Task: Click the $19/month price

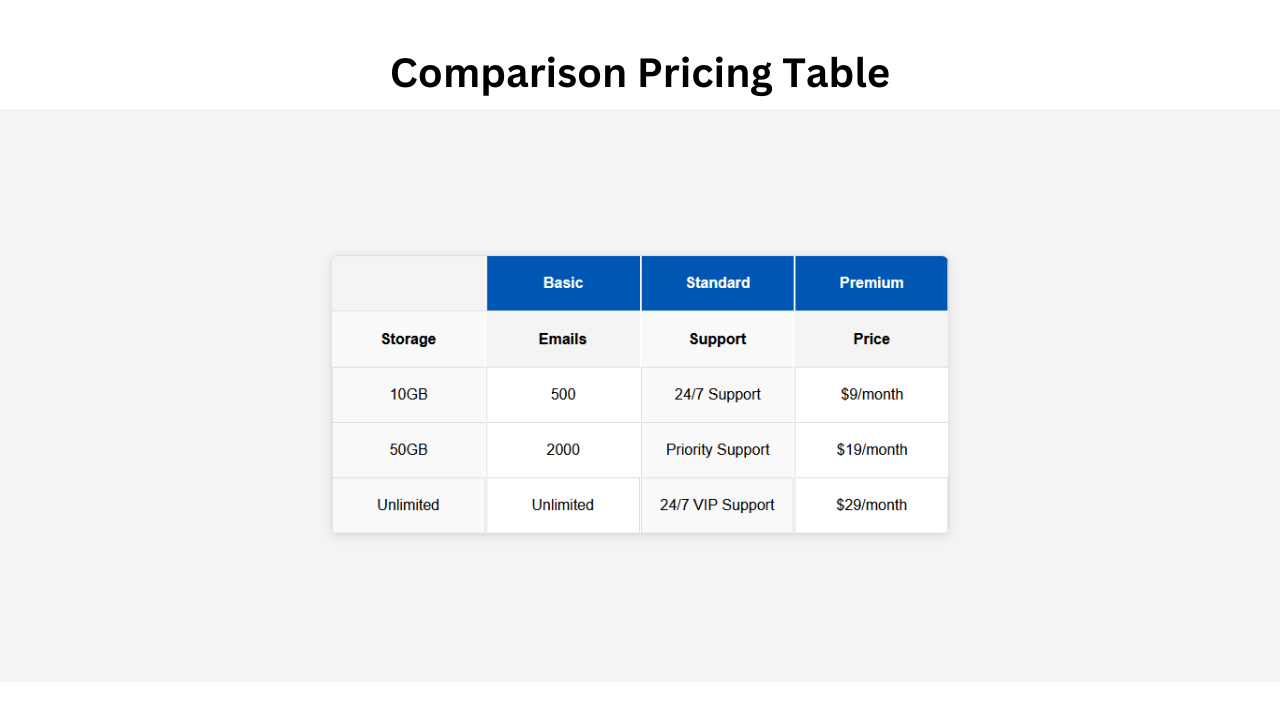Action: click(x=871, y=449)
